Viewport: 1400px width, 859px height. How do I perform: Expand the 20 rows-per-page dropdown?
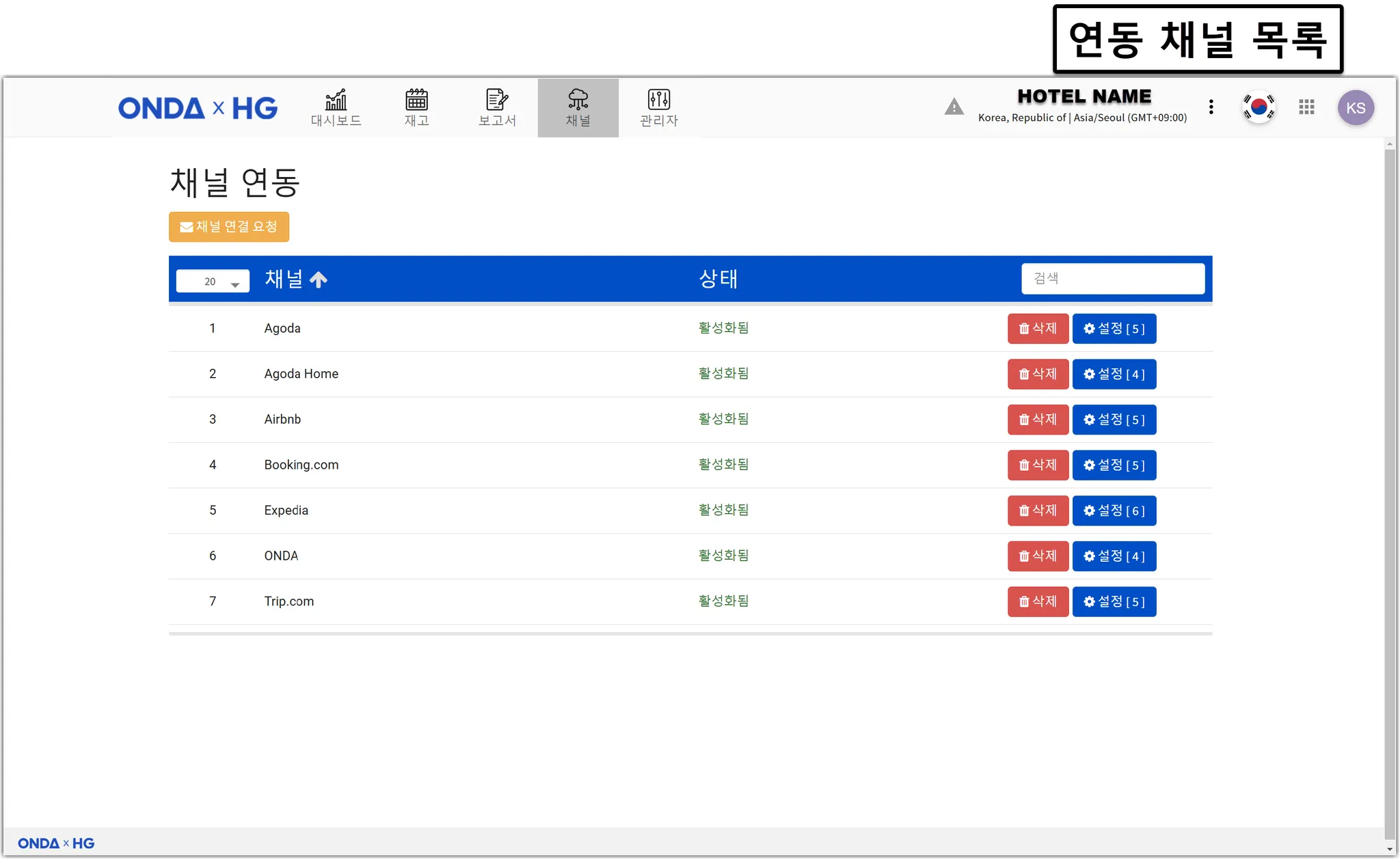[x=213, y=282]
